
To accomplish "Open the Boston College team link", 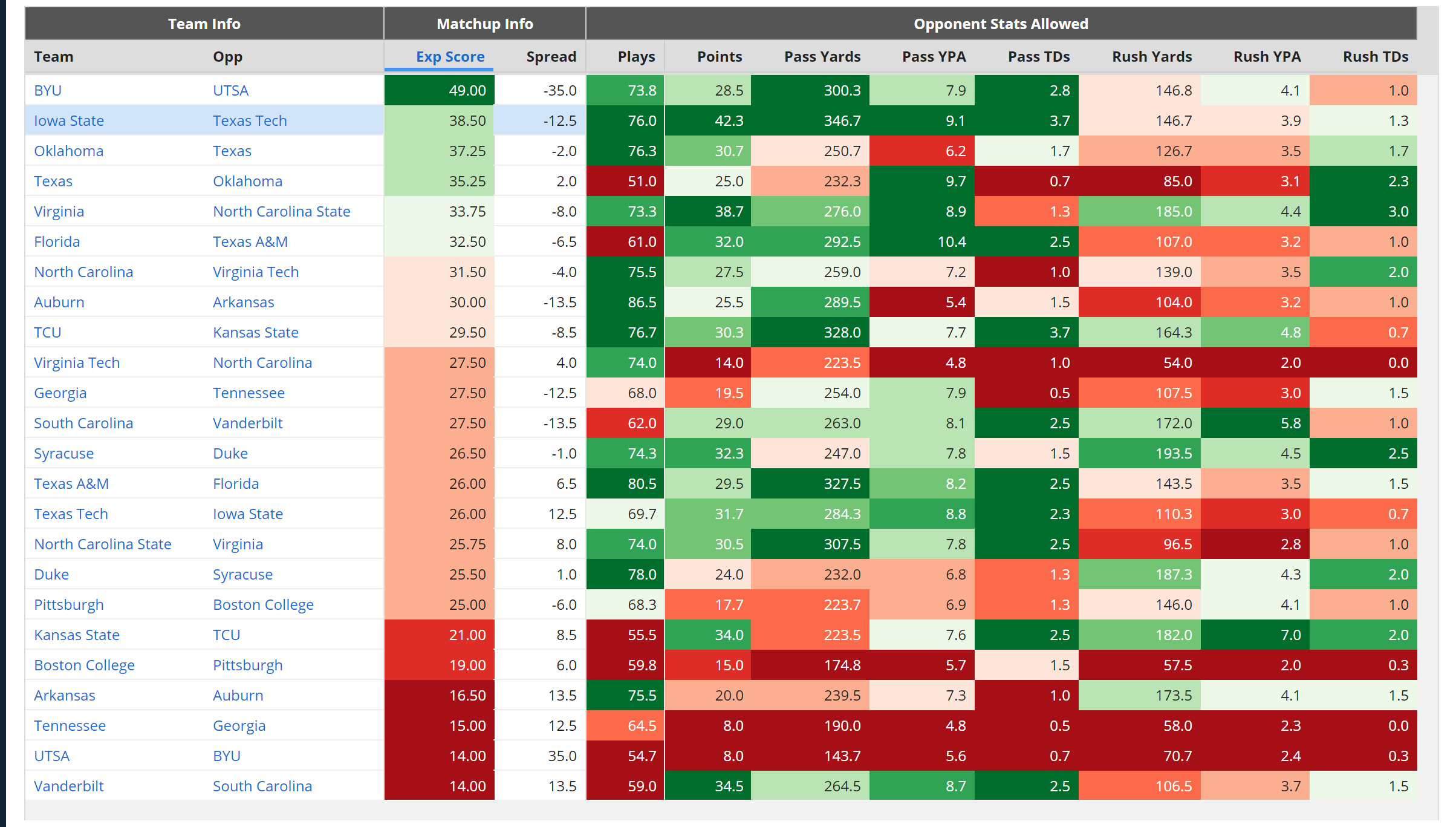I will [x=84, y=665].
